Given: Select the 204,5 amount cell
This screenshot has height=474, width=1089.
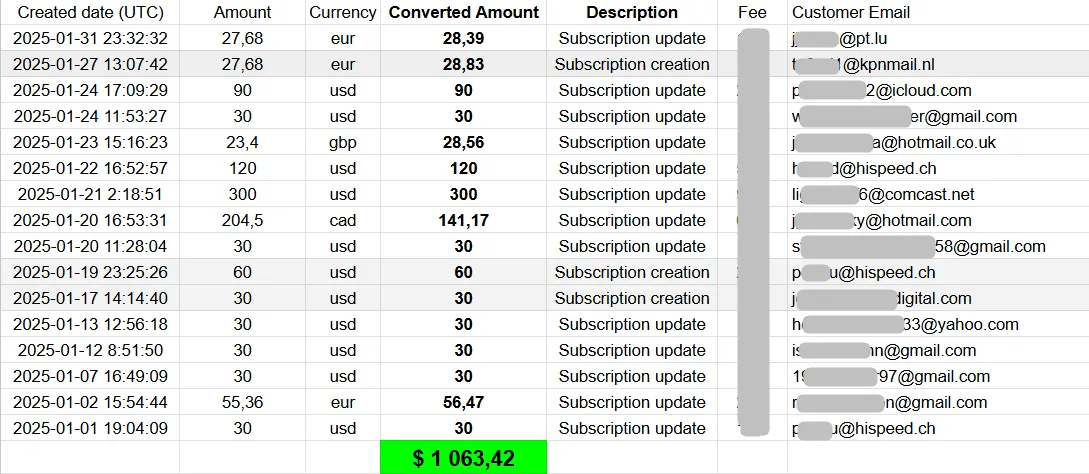Looking at the screenshot, I should pyautogui.click(x=242, y=221).
